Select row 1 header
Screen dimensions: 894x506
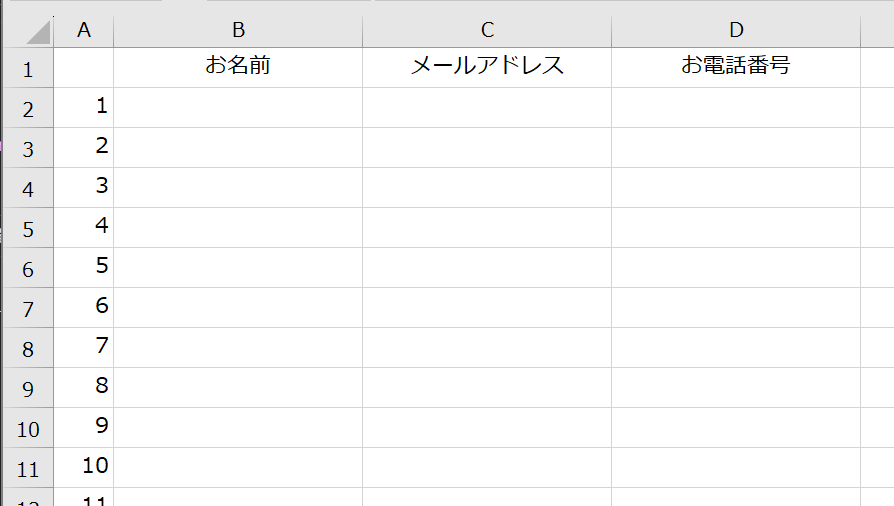27,69
